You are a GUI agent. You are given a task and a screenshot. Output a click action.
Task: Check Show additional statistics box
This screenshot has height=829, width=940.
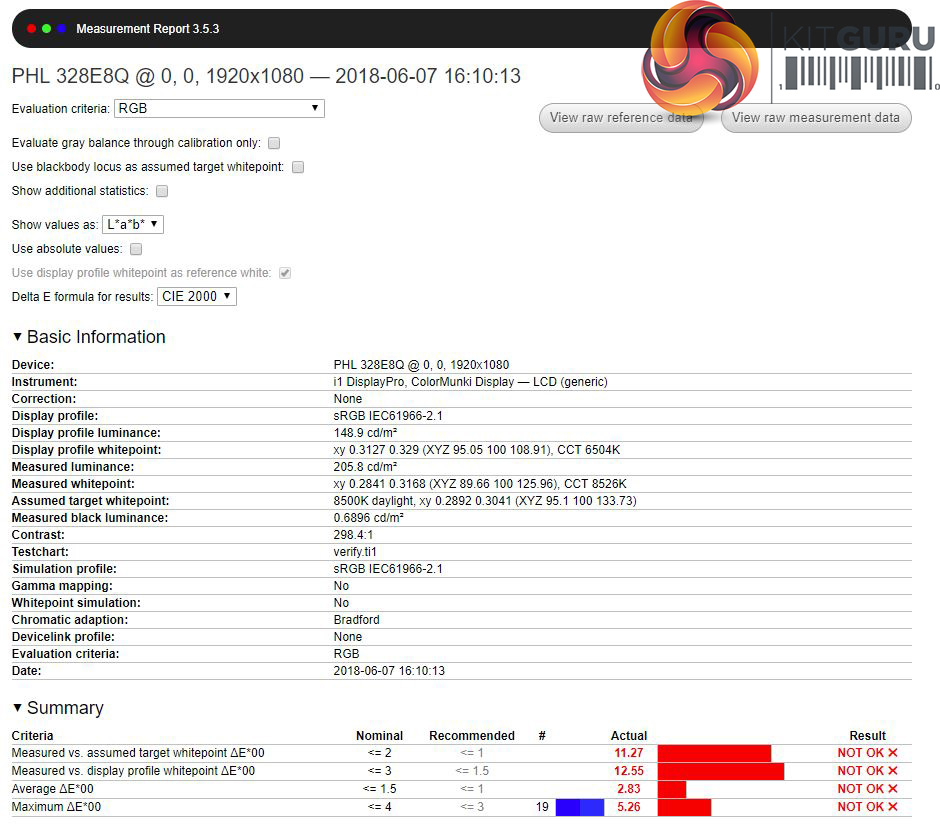(x=162, y=191)
